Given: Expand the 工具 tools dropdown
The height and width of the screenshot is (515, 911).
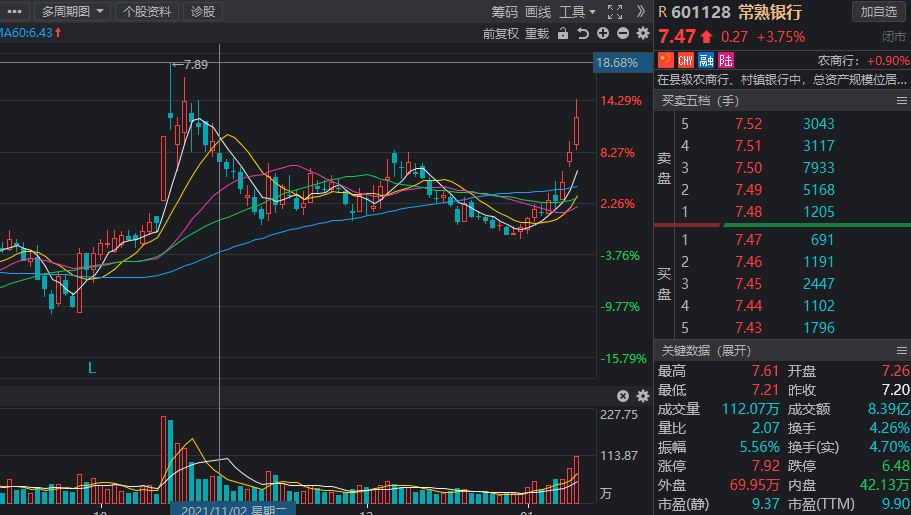Looking at the screenshot, I should click(577, 12).
